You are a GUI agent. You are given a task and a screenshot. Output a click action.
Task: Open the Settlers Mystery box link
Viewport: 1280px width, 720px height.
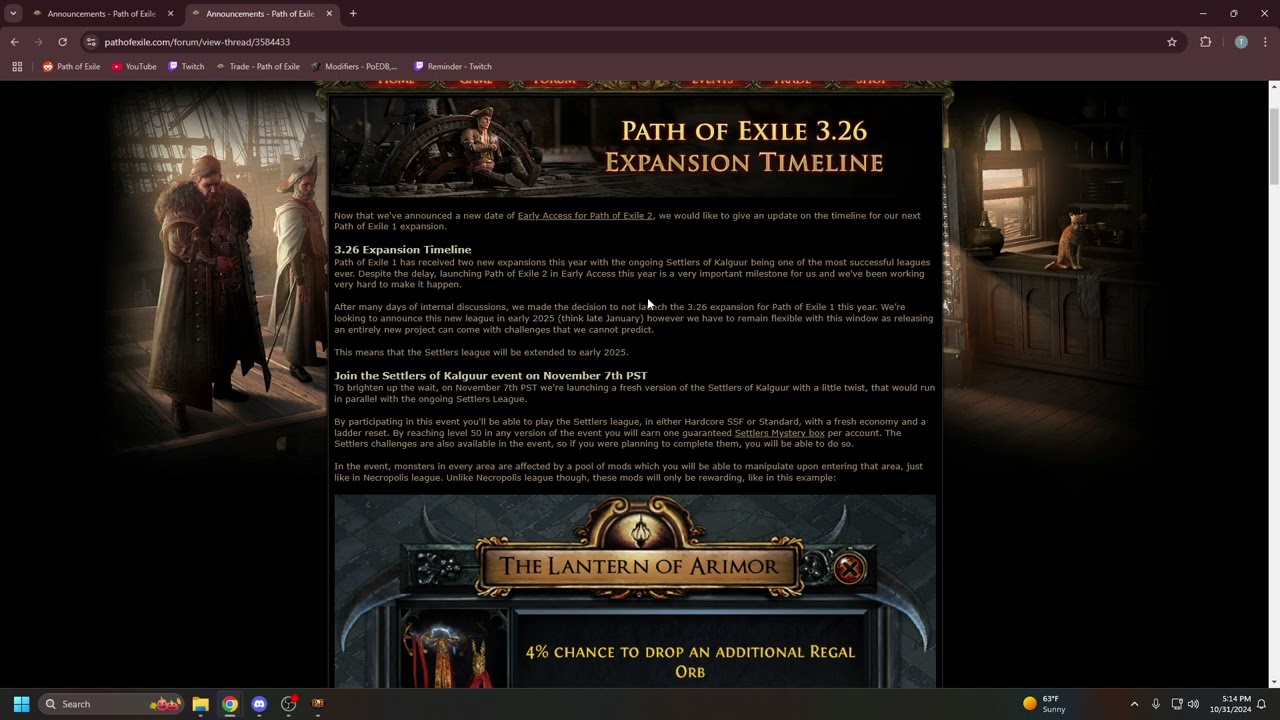pos(779,433)
